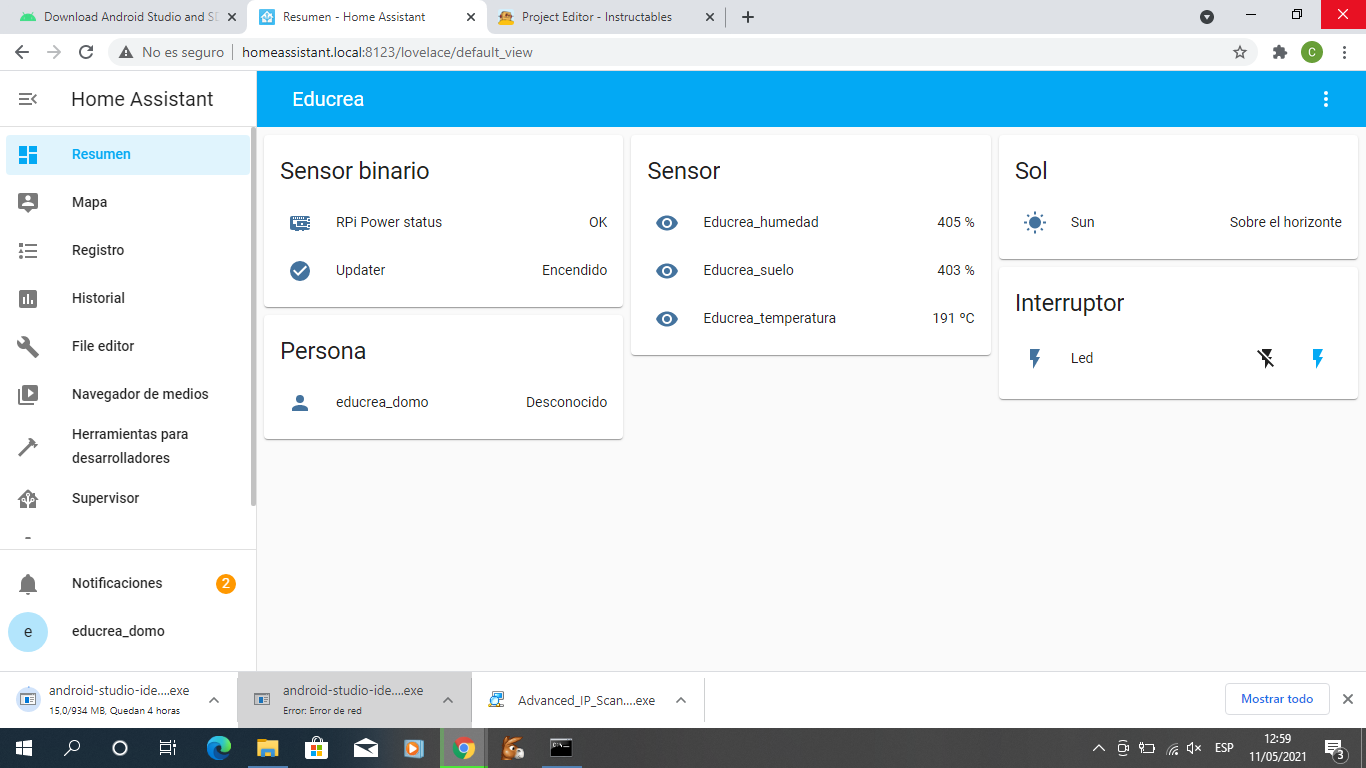The width and height of the screenshot is (1366, 768).
Task: Open the Resumen dashboard icon in sidebar
Action: (28, 155)
